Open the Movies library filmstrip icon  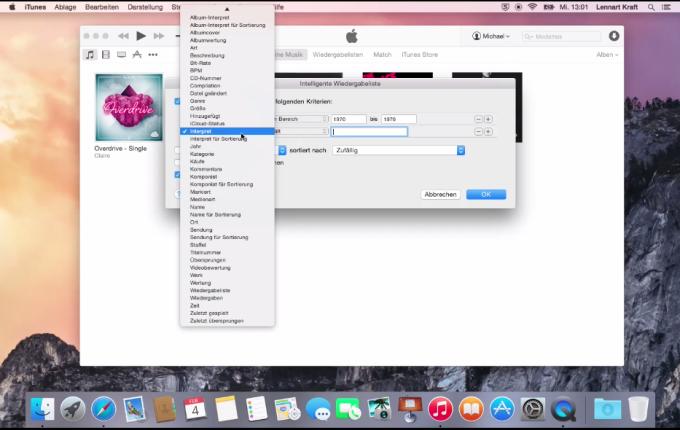pos(105,55)
